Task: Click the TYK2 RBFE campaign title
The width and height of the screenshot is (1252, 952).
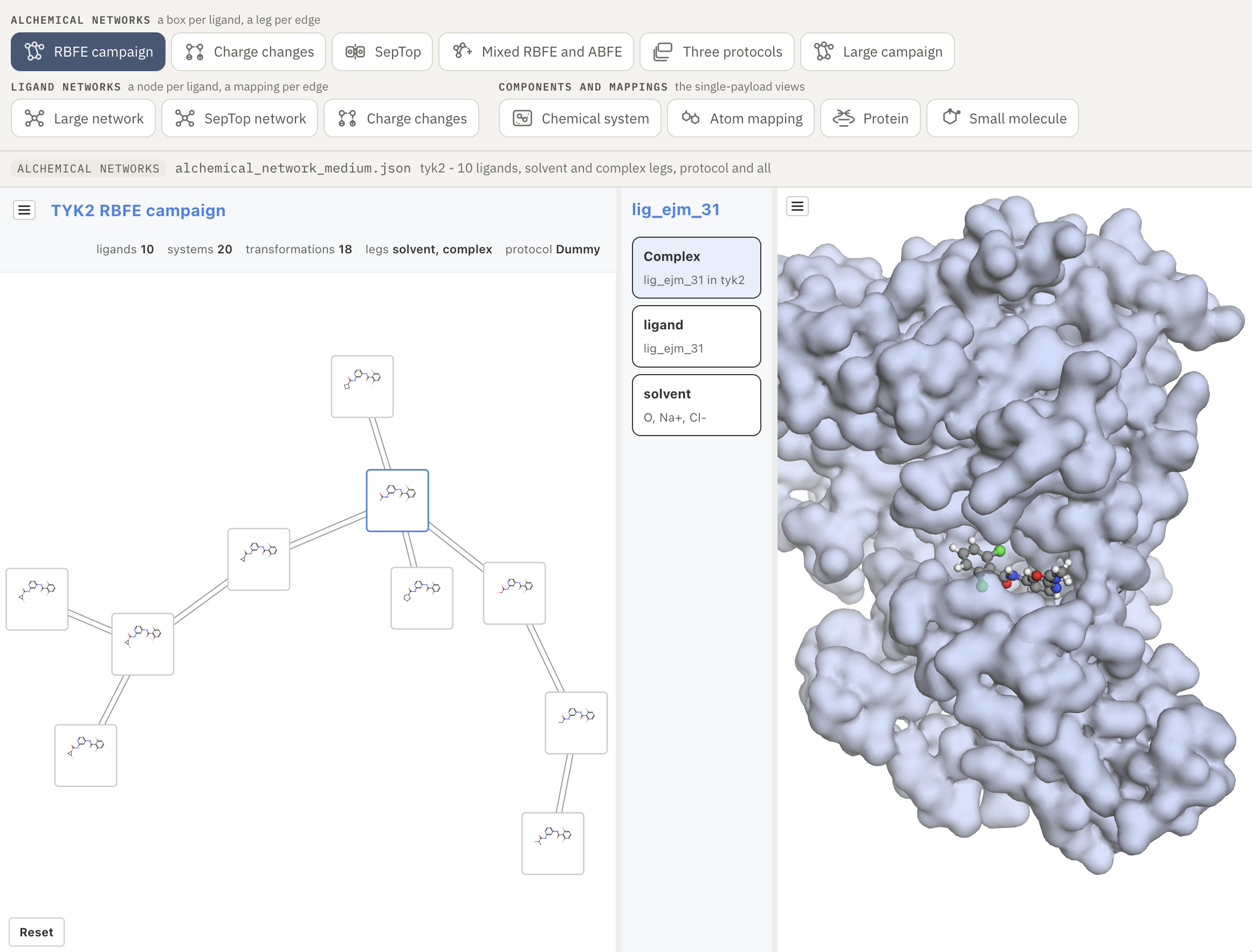Action: click(x=138, y=210)
